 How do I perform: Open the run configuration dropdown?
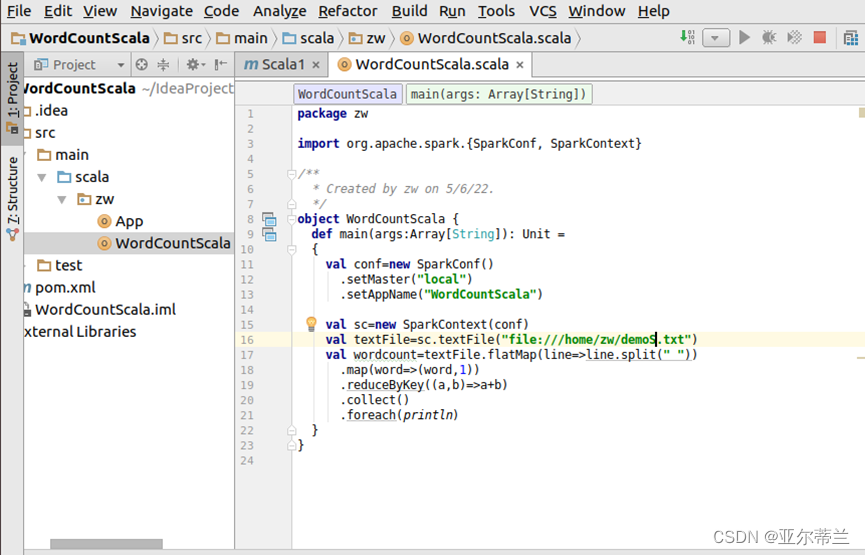coord(716,38)
